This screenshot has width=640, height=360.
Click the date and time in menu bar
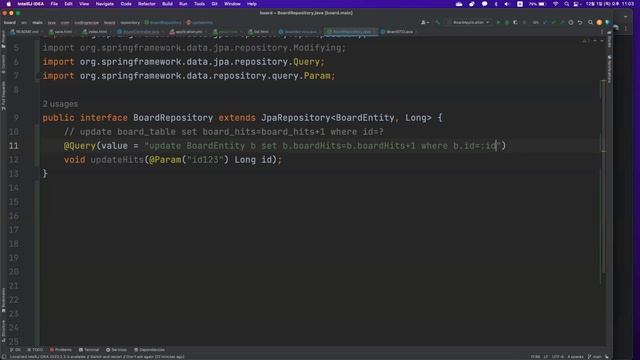610,4
